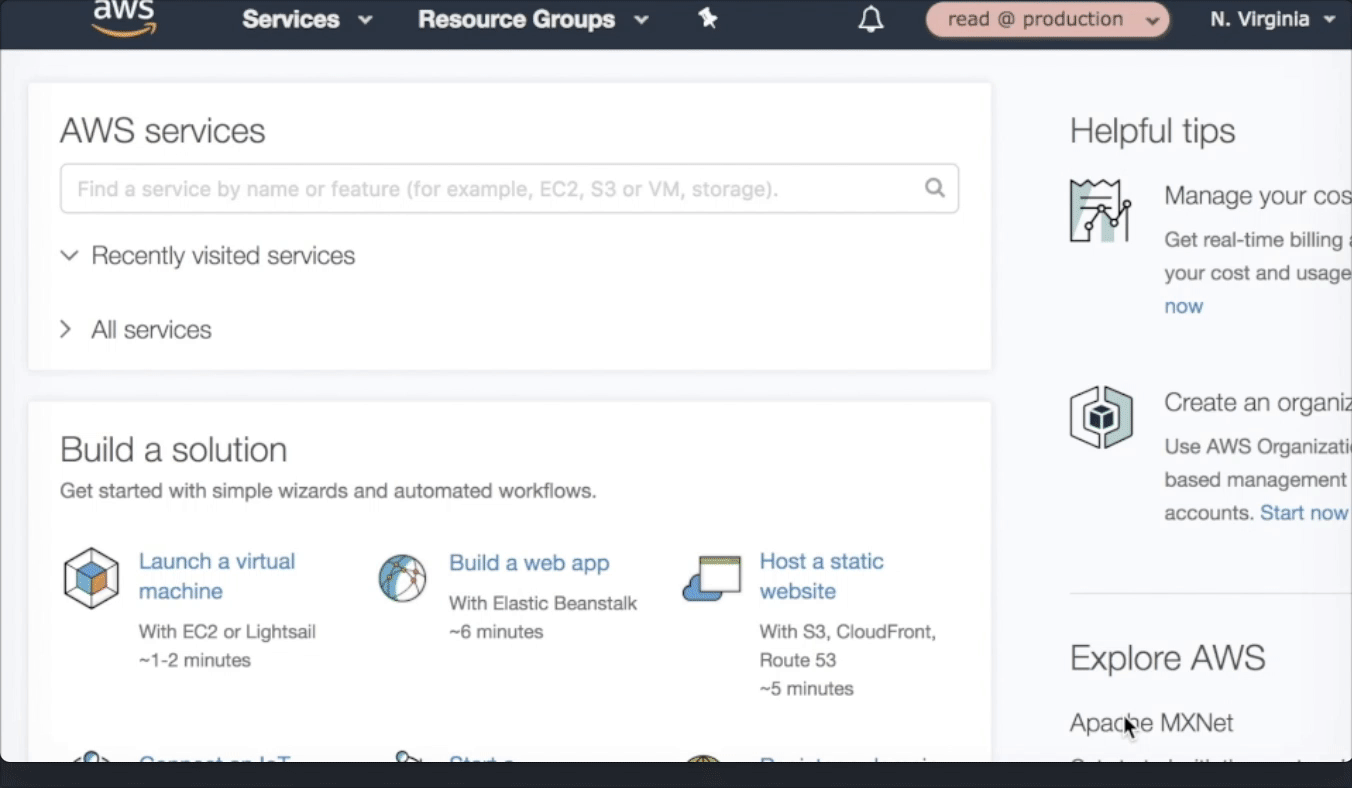The height and width of the screenshot is (788, 1352).
Task: Click the magnifier icon in service search
Action: (x=935, y=187)
